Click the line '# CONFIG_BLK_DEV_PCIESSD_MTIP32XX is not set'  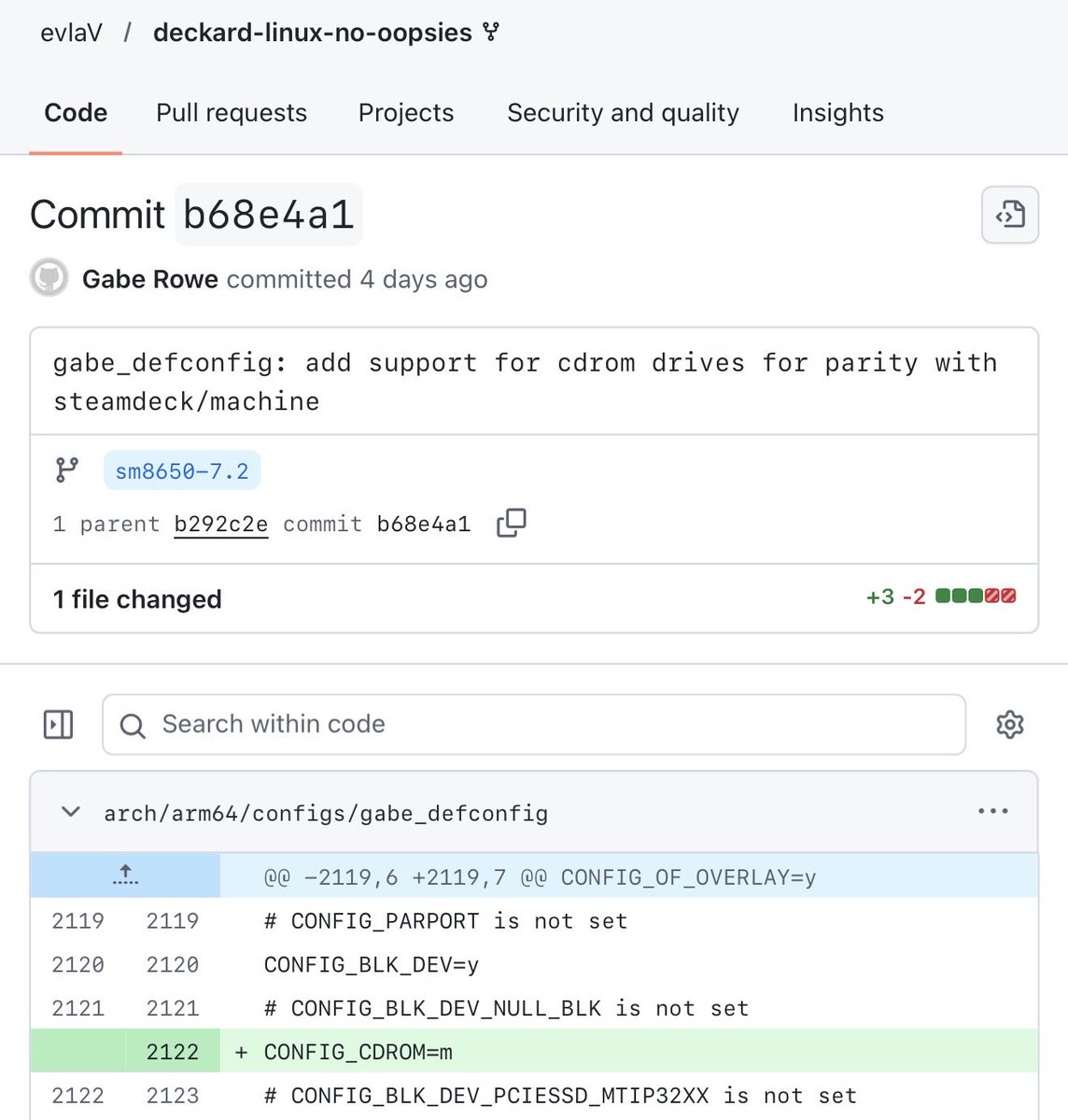pyautogui.click(x=560, y=1096)
